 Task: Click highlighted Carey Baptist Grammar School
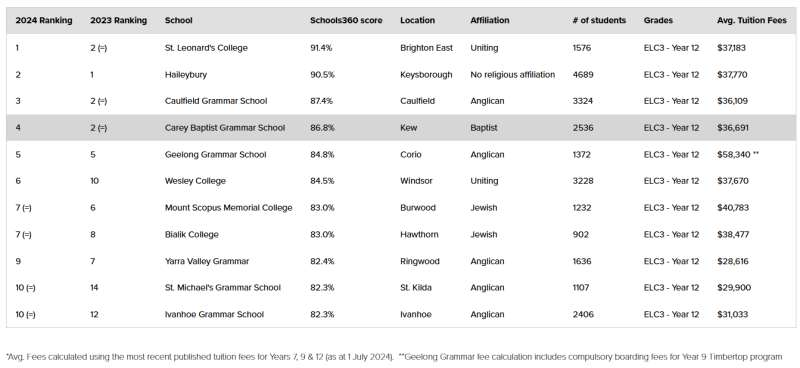[x=224, y=128]
